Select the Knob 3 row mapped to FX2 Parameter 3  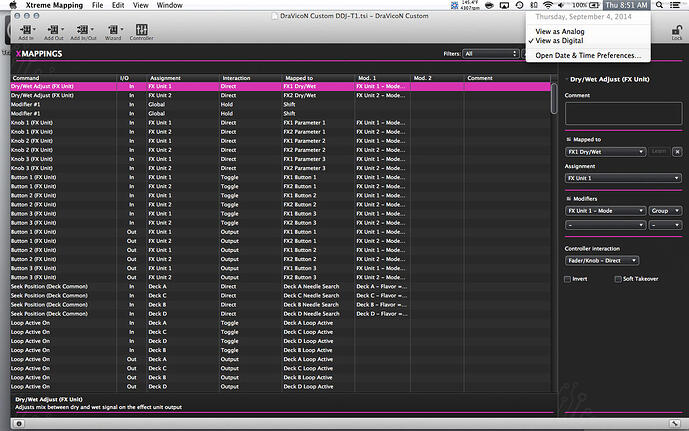[x=280, y=168]
